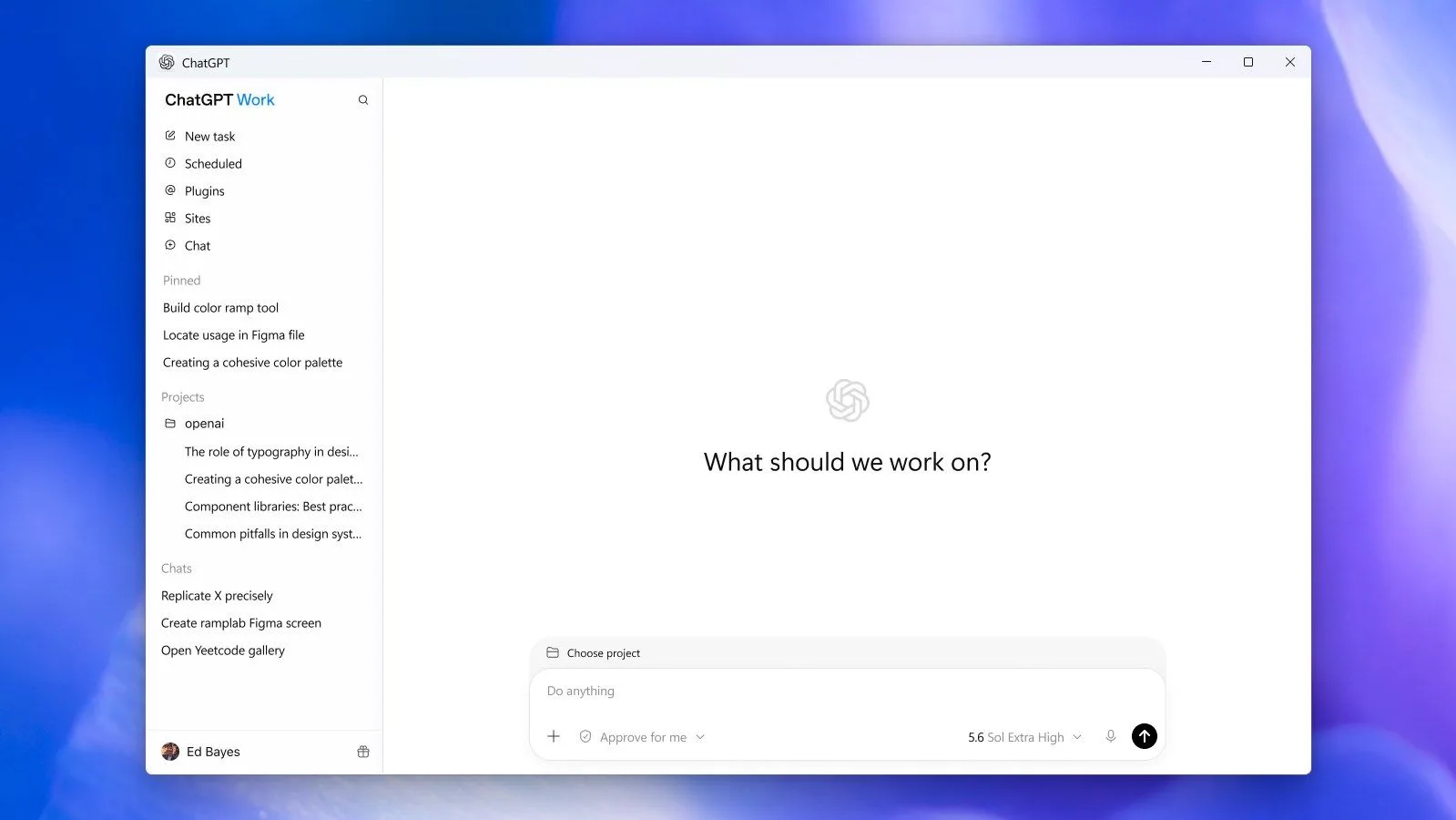Click the plus attach icon in composer
This screenshot has width=1456, height=820.
click(554, 736)
